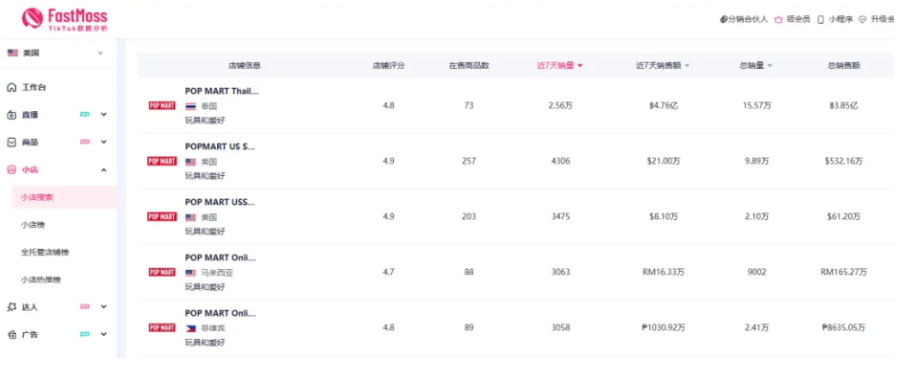
Task: Collapse the 小店 menu chevron
Action: point(104,170)
